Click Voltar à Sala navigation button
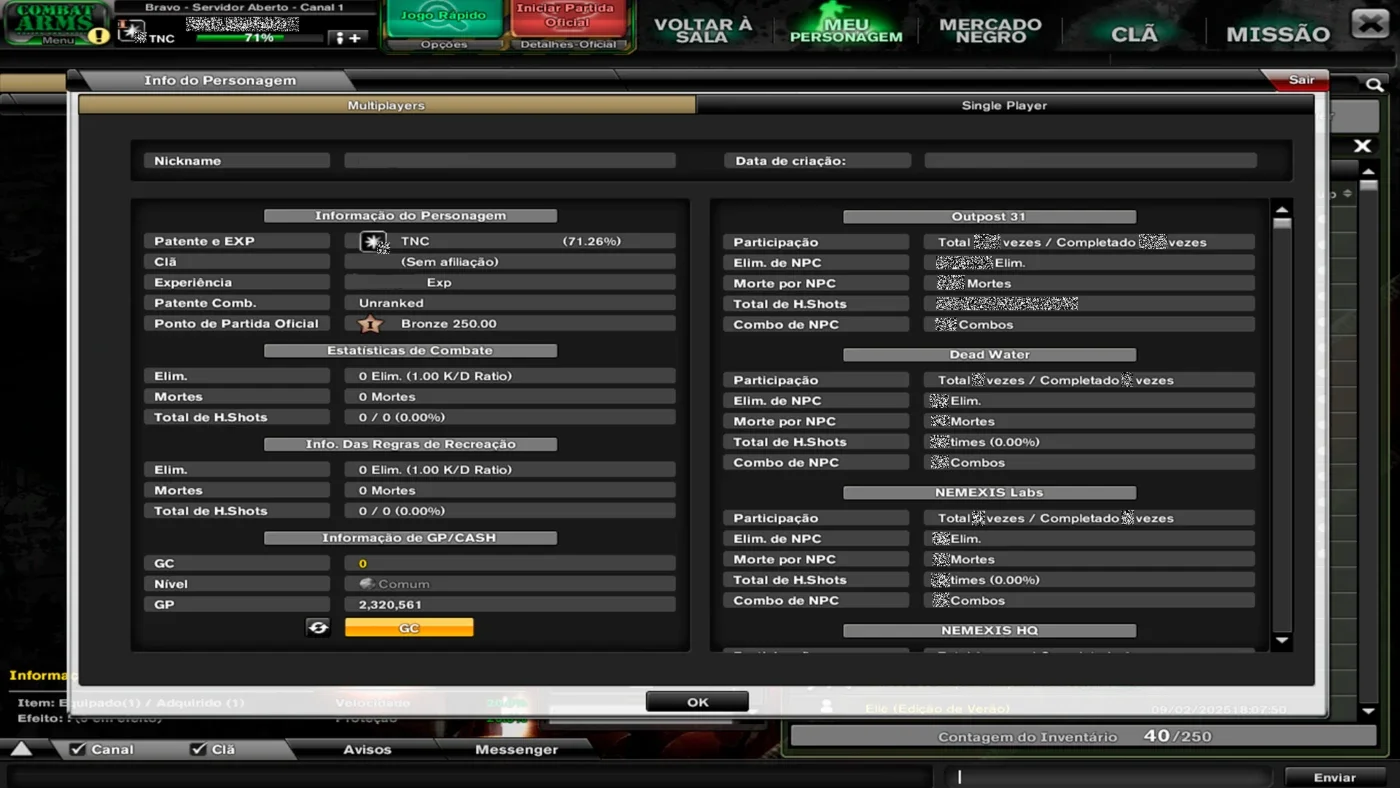The height and width of the screenshot is (788, 1400). point(702,31)
